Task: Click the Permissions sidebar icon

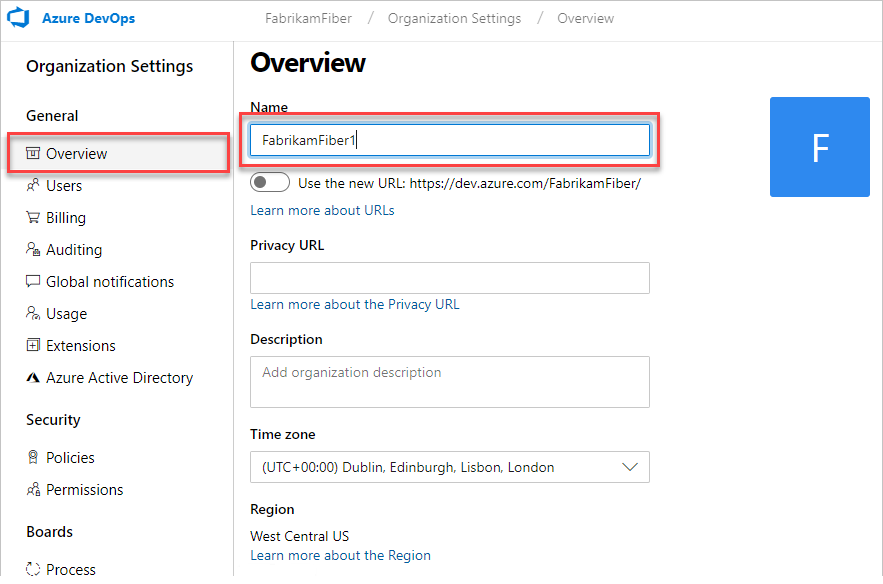Action: pos(33,489)
